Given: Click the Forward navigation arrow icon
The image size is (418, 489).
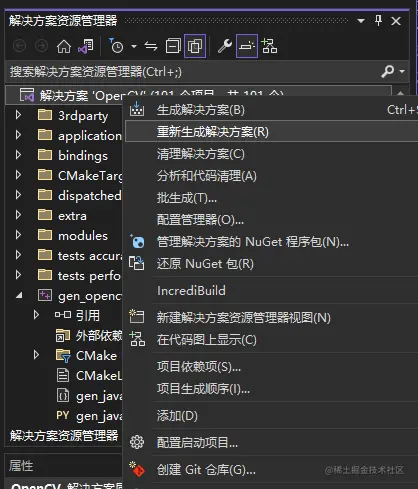Looking at the screenshot, I should pos(41,46).
